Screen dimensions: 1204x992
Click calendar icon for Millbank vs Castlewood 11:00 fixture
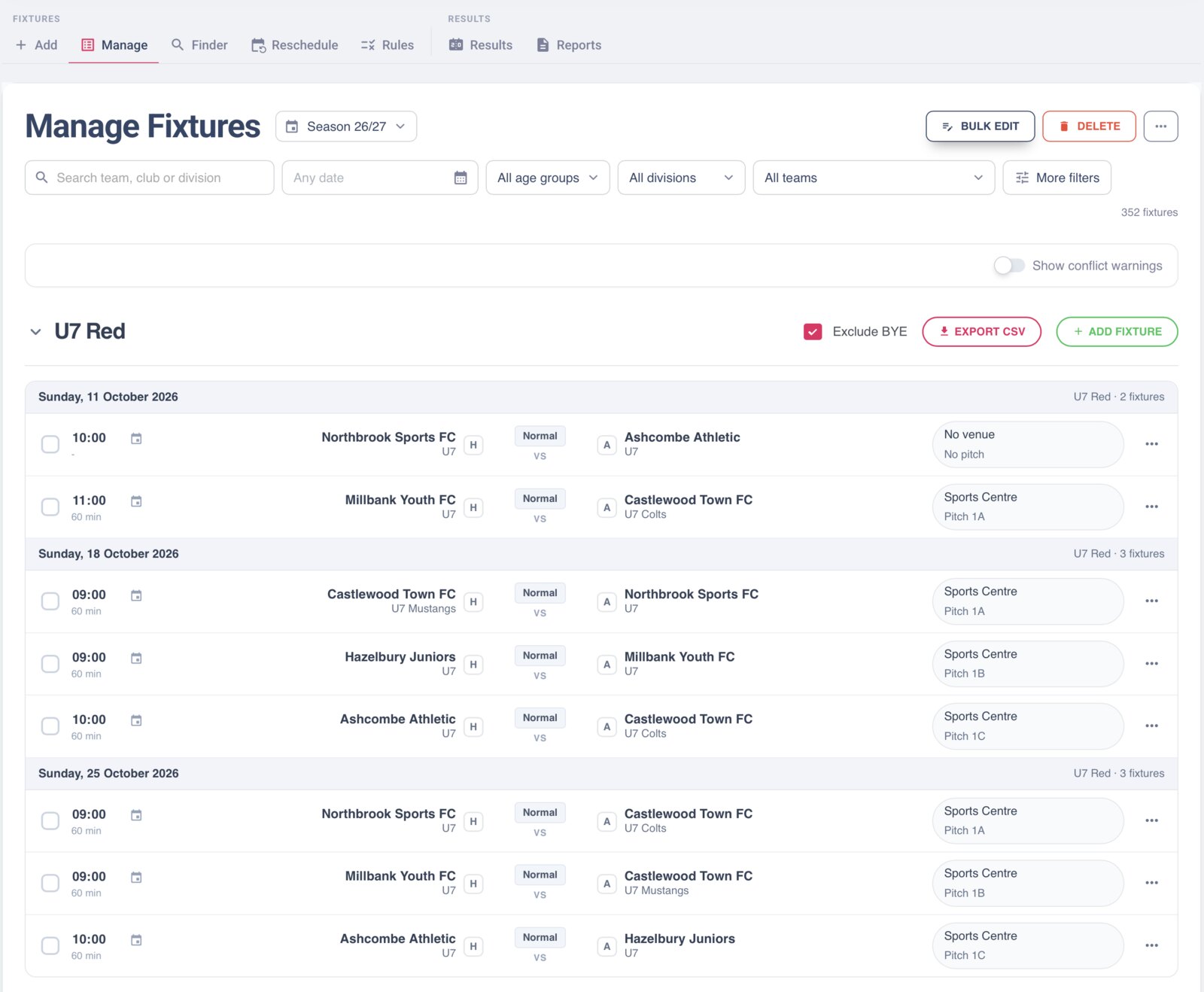pos(136,501)
